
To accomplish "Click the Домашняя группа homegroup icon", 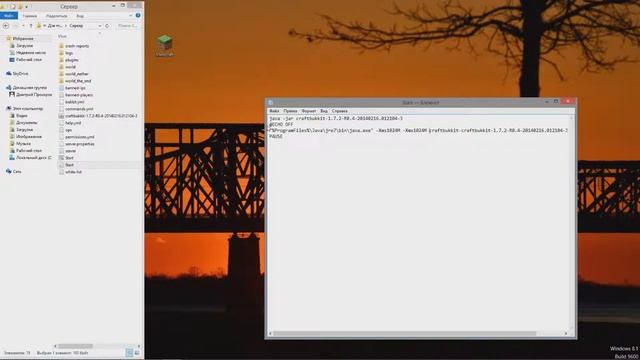I will pos(9,87).
